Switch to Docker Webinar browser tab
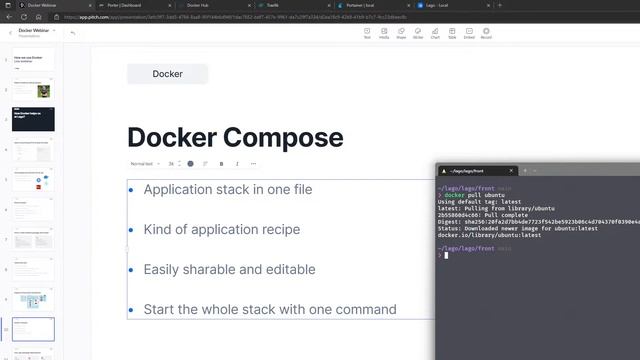 tap(55, 5)
